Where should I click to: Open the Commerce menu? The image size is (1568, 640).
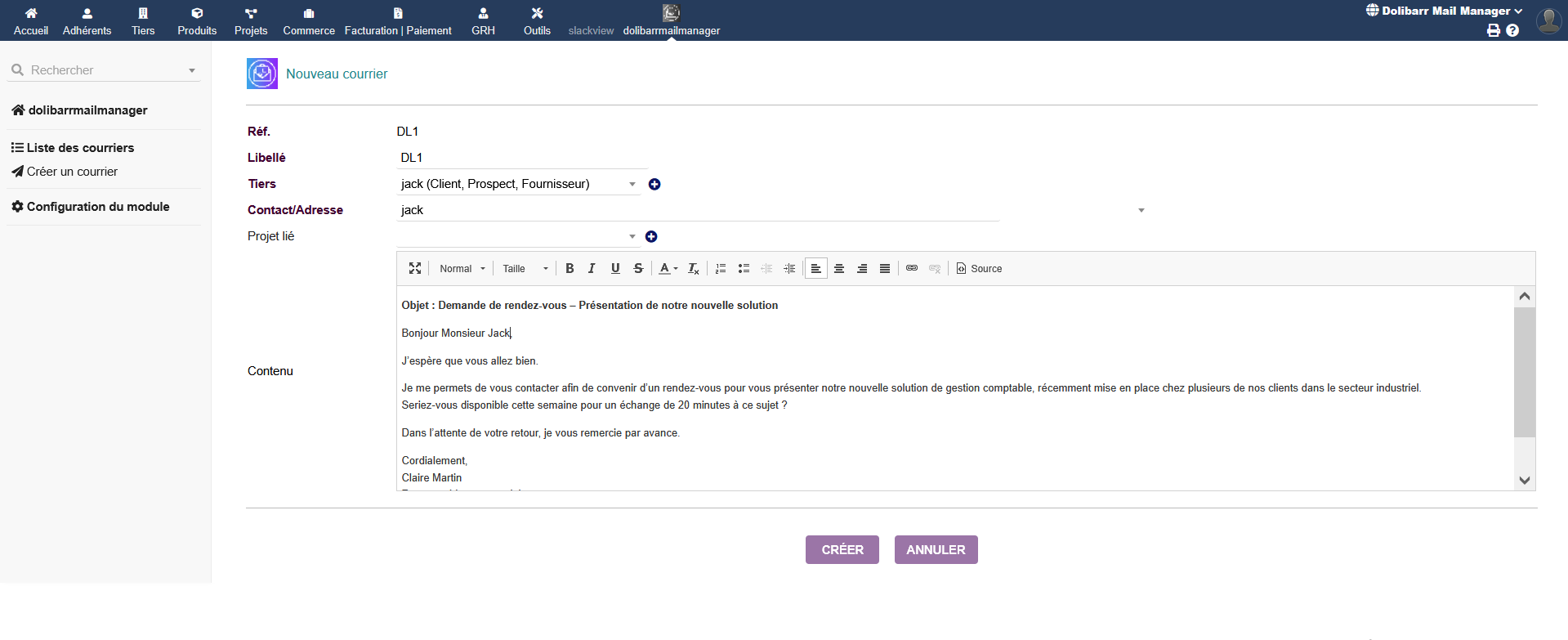tap(309, 20)
